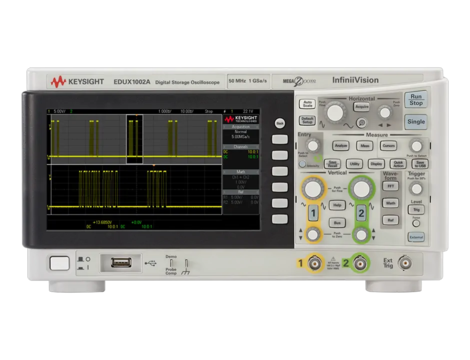Push the small round Force trigger button
Screen dimensions: 470x360
click(x=416, y=223)
